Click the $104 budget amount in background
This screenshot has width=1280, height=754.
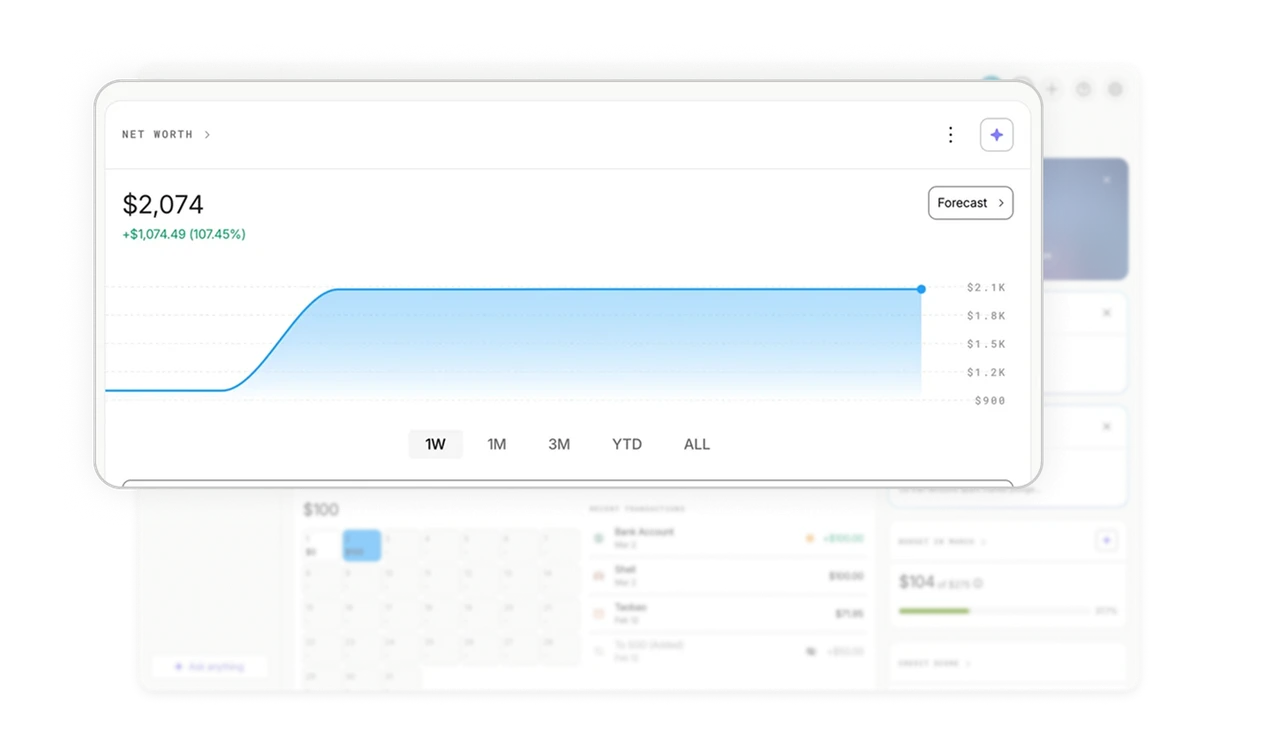pyautogui.click(x=917, y=582)
